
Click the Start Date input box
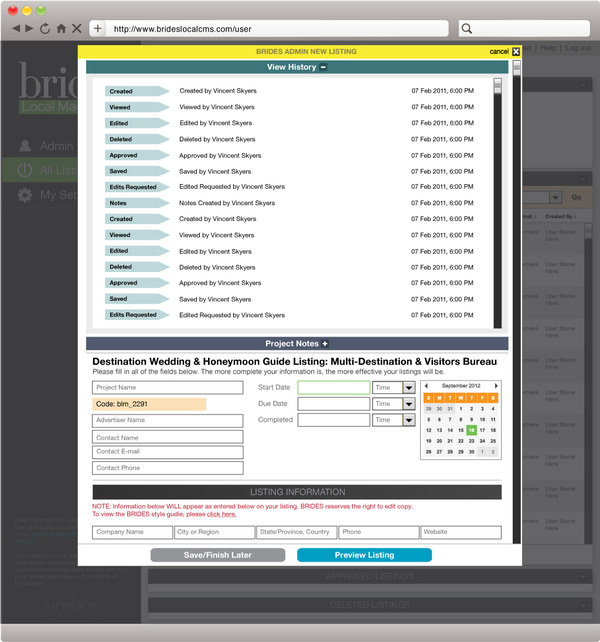click(x=334, y=388)
